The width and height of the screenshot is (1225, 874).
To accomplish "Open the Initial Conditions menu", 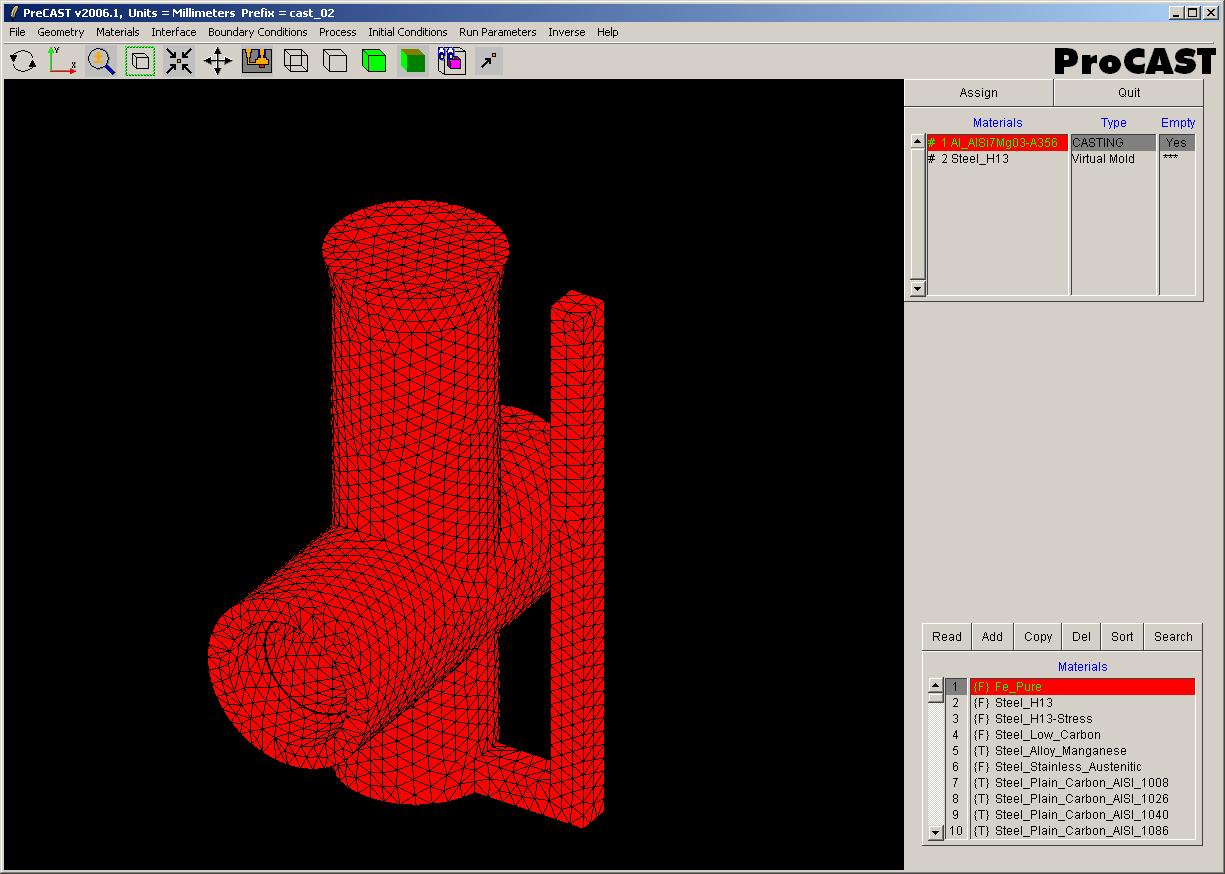I will pos(408,32).
